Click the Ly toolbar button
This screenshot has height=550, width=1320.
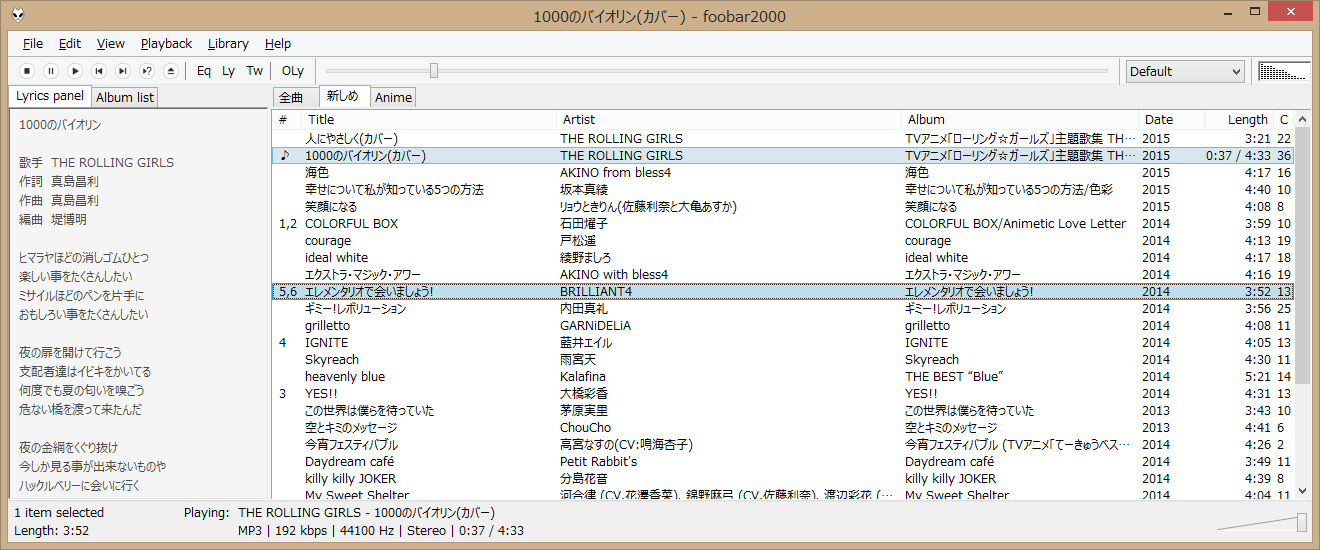(x=229, y=71)
